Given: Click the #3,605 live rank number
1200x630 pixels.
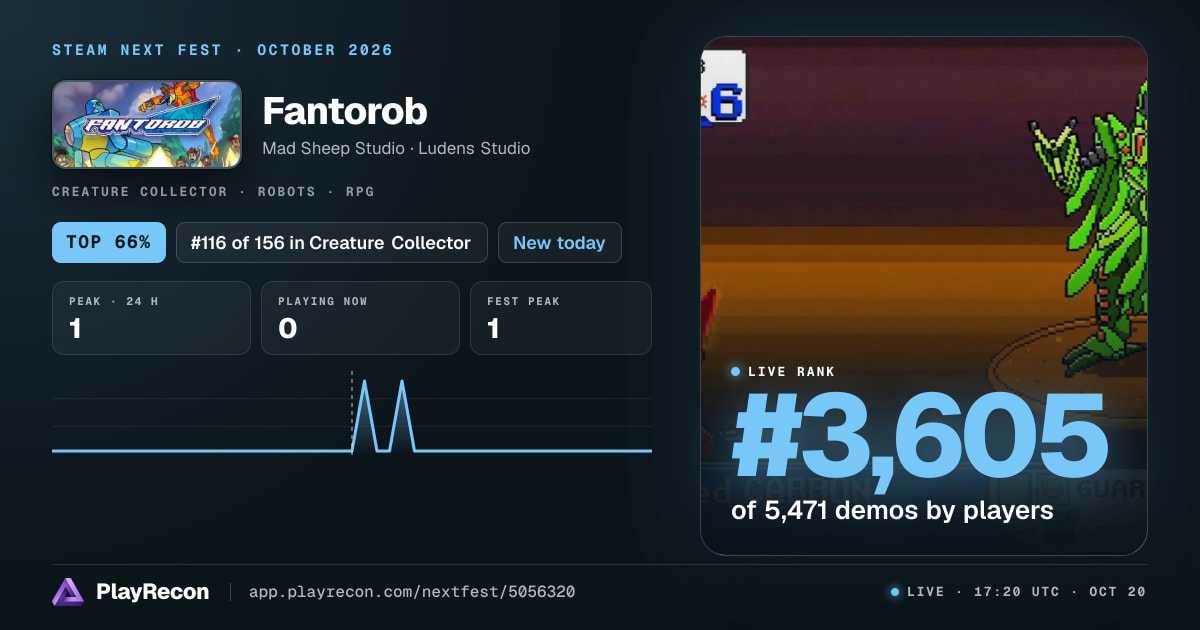Looking at the screenshot, I should tap(920, 436).
